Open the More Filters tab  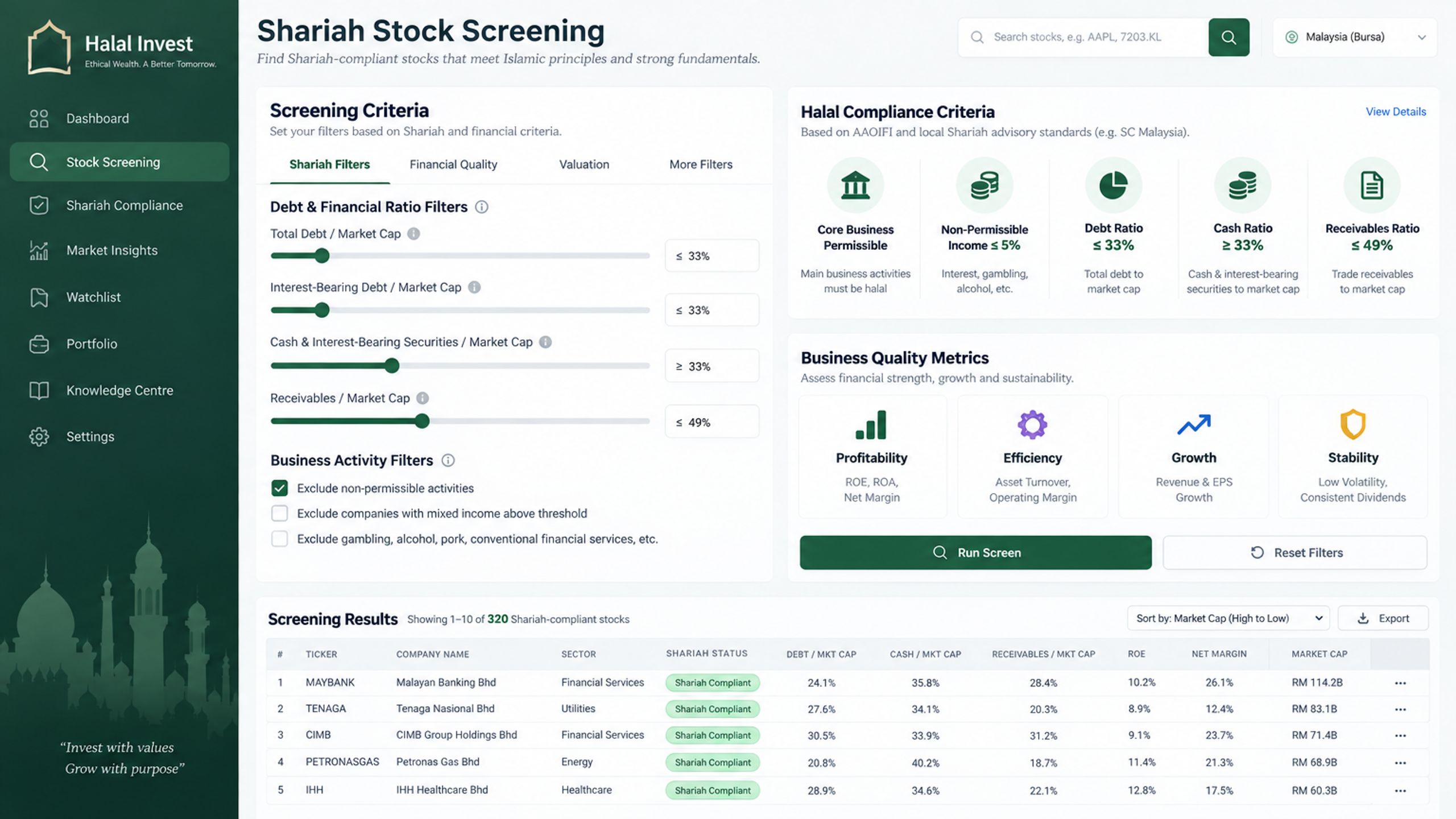(x=701, y=165)
